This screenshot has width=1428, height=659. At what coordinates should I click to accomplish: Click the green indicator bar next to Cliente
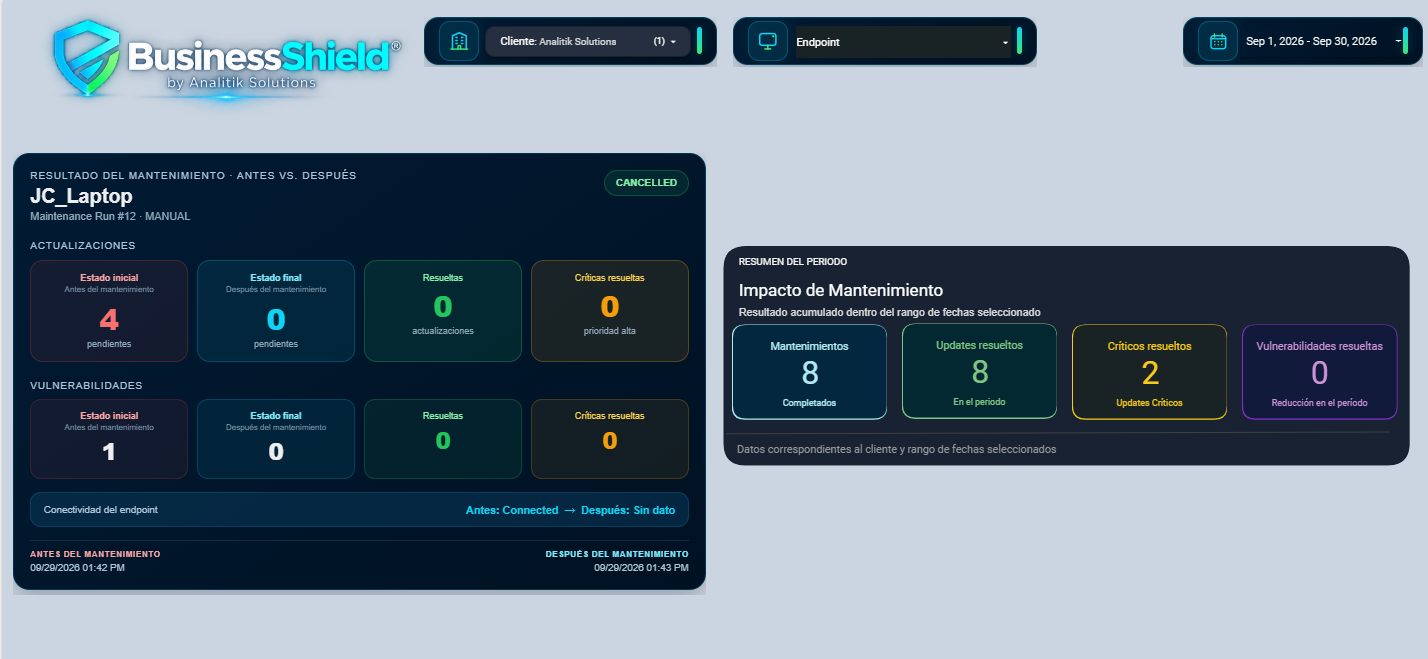tap(700, 41)
